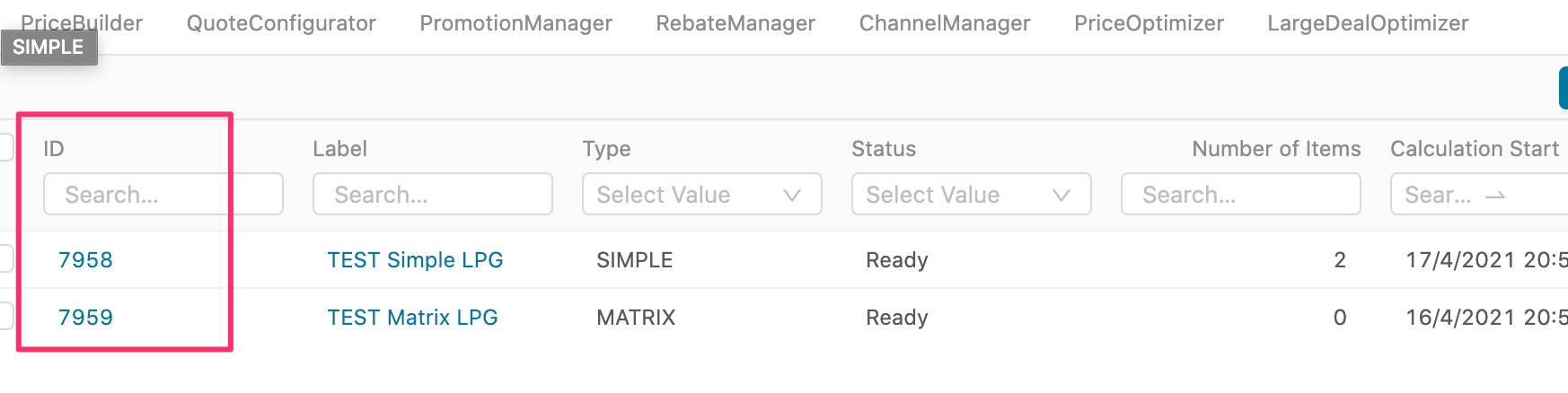Viewport: 1568px width, 393px height.
Task: Tick the checkbox for row 7958
Action: click(5, 258)
